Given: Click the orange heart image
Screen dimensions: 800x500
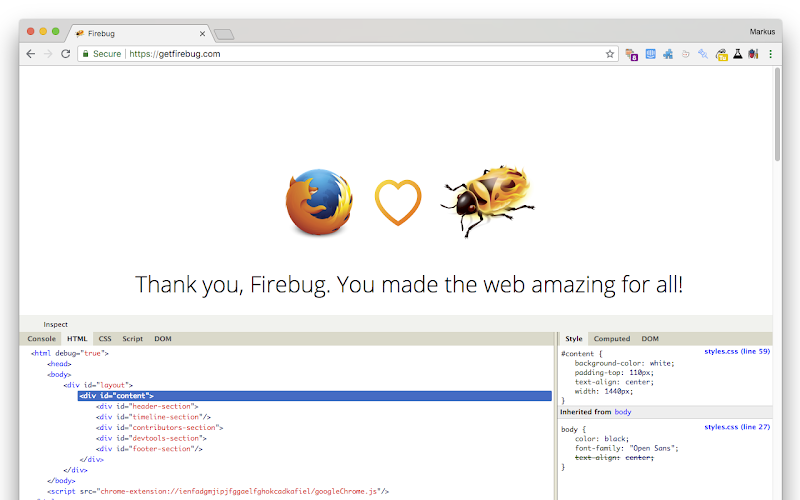Looking at the screenshot, I should pos(398,202).
